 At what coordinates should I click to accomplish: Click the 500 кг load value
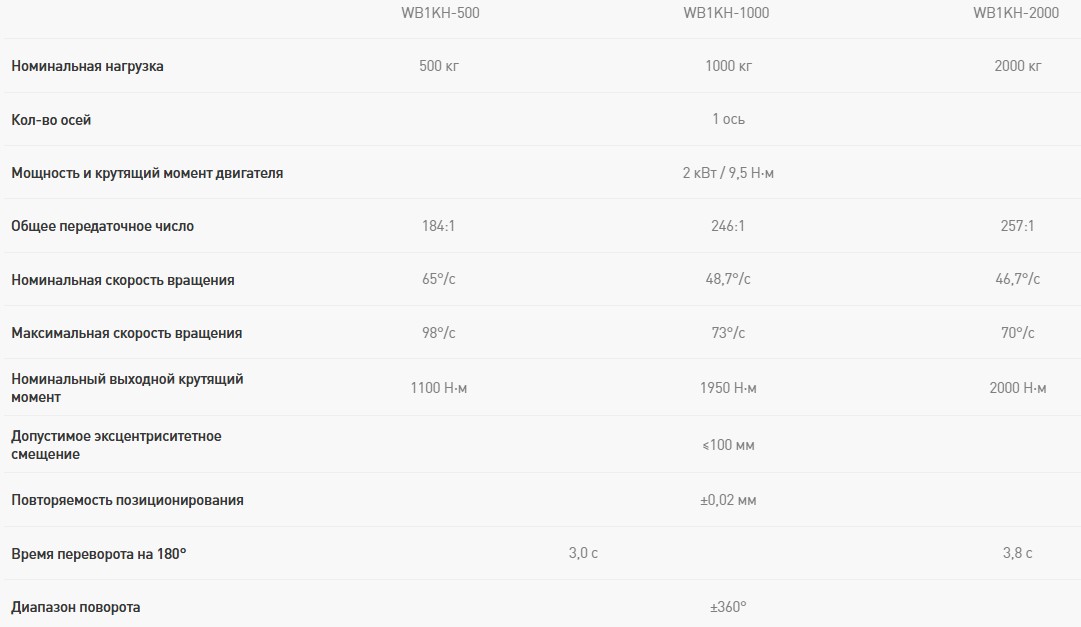coord(439,66)
